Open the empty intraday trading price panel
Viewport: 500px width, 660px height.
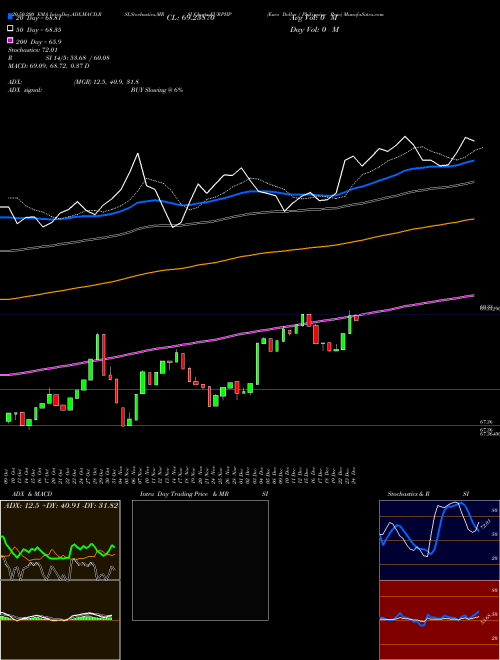tap(200, 560)
